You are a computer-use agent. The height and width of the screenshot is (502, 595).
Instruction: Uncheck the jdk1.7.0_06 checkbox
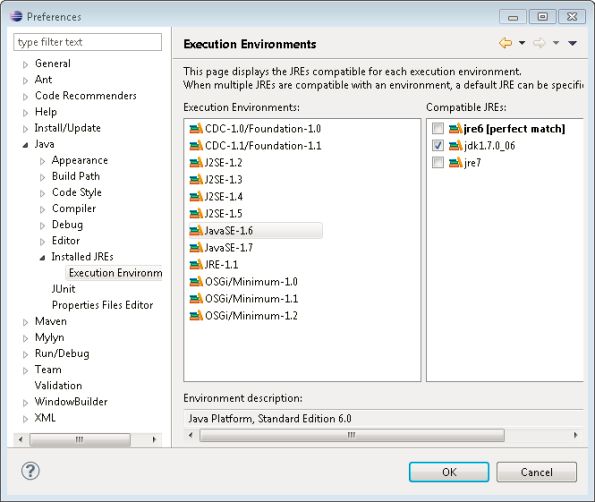(x=438, y=145)
